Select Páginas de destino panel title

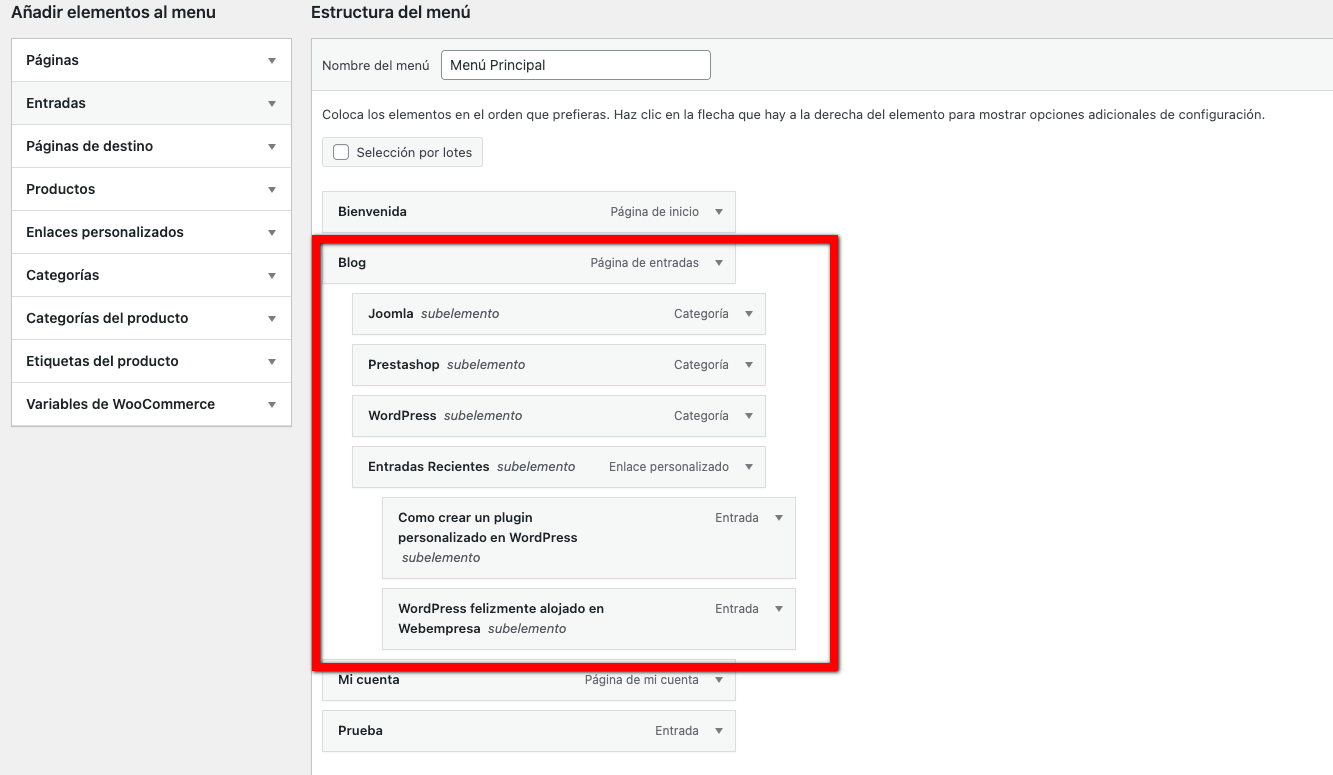pyautogui.click(x=90, y=146)
